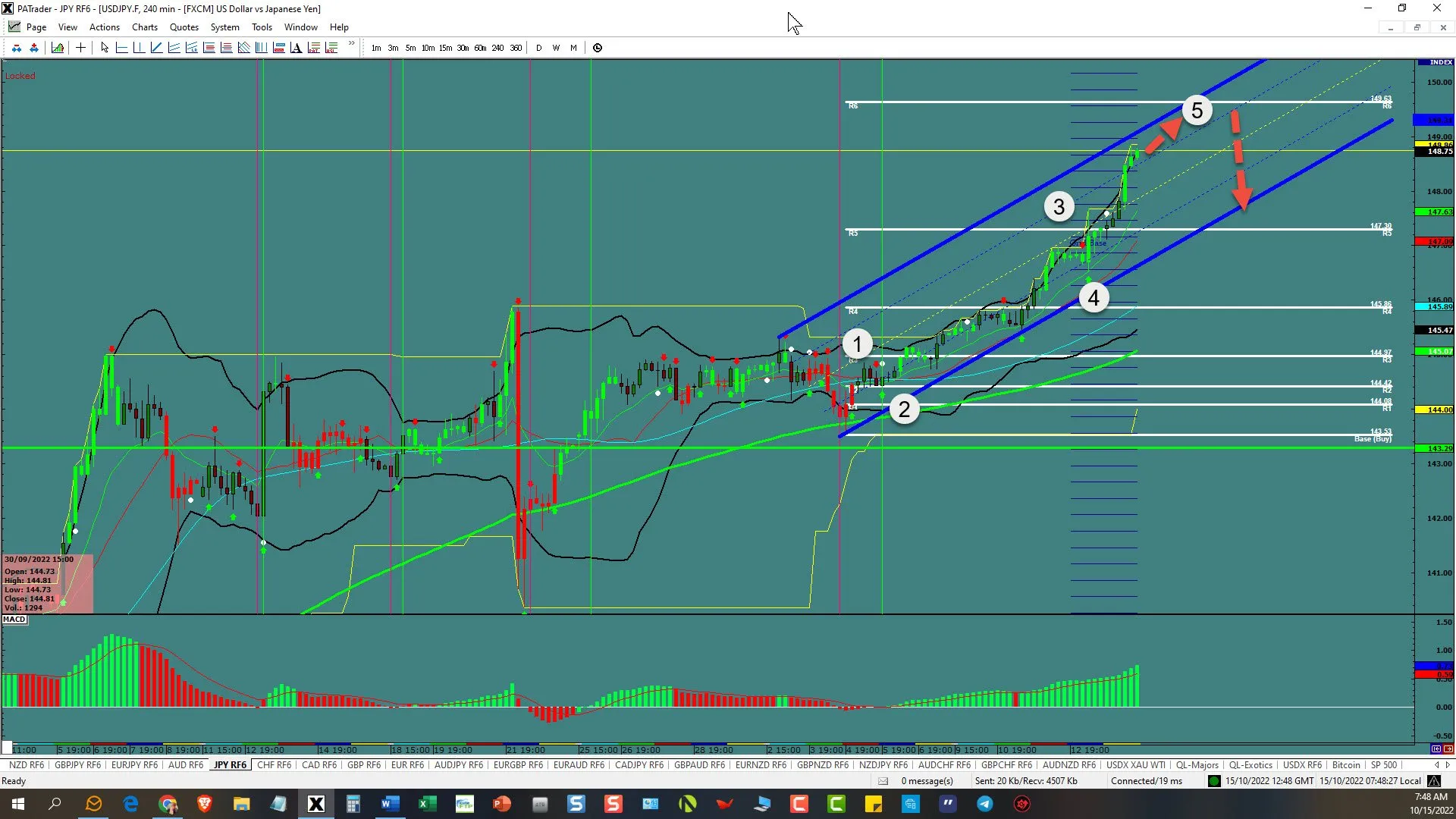Click the red-blue buy arrows icon

[34, 48]
